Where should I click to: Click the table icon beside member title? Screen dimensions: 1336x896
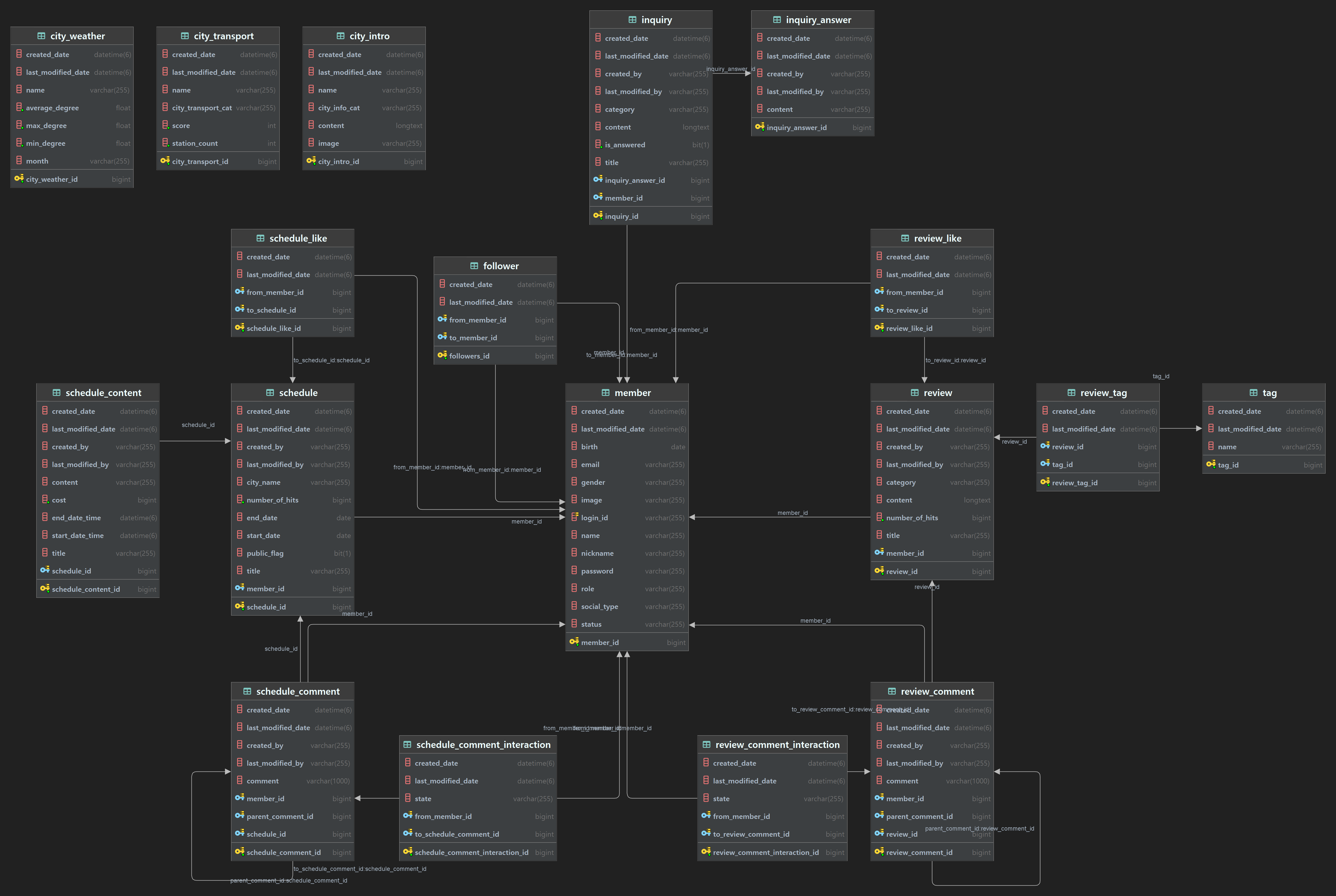click(x=605, y=392)
